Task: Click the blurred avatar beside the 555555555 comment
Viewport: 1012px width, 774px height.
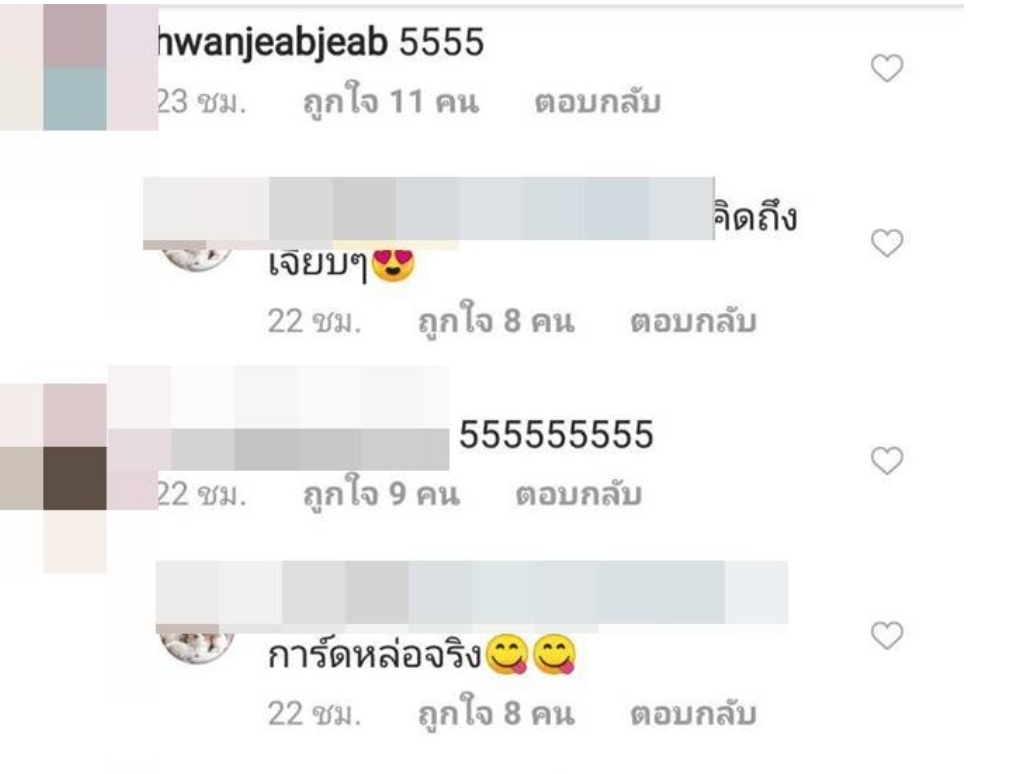Action: tap(79, 447)
